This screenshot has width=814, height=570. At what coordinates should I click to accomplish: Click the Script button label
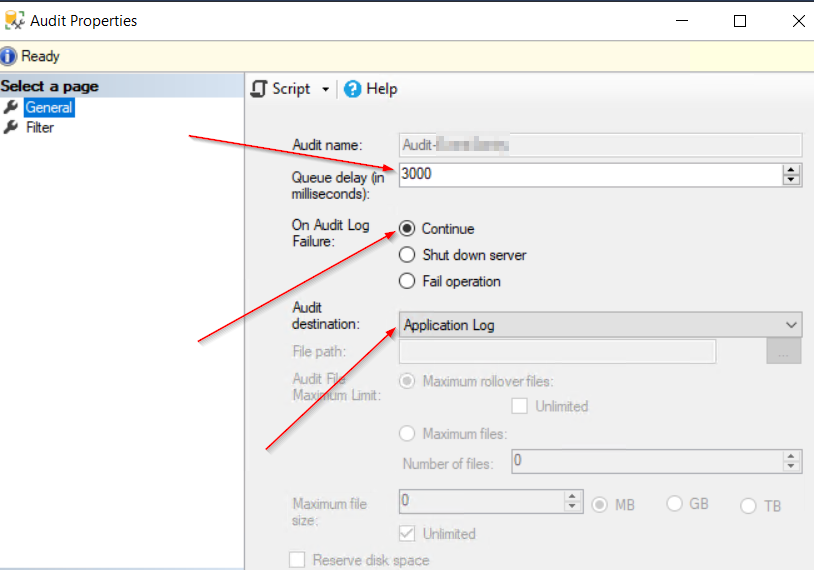click(291, 89)
